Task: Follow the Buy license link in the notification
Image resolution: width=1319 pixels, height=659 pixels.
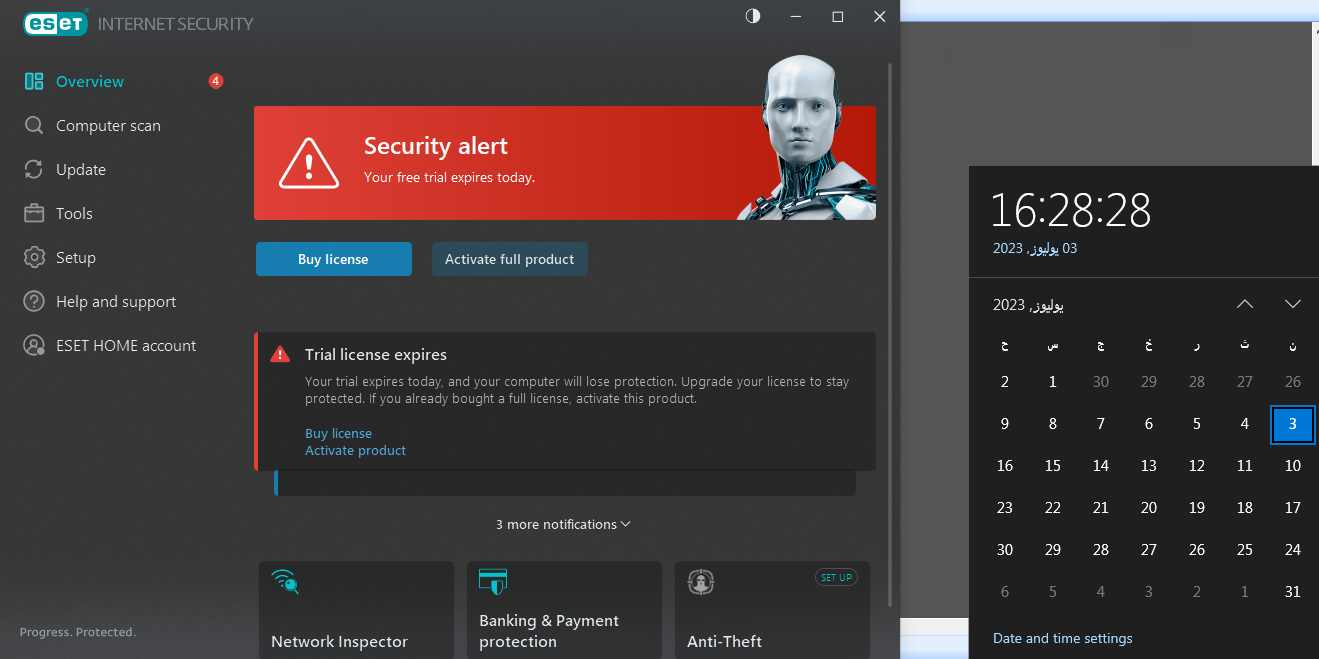Action: click(338, 434)
